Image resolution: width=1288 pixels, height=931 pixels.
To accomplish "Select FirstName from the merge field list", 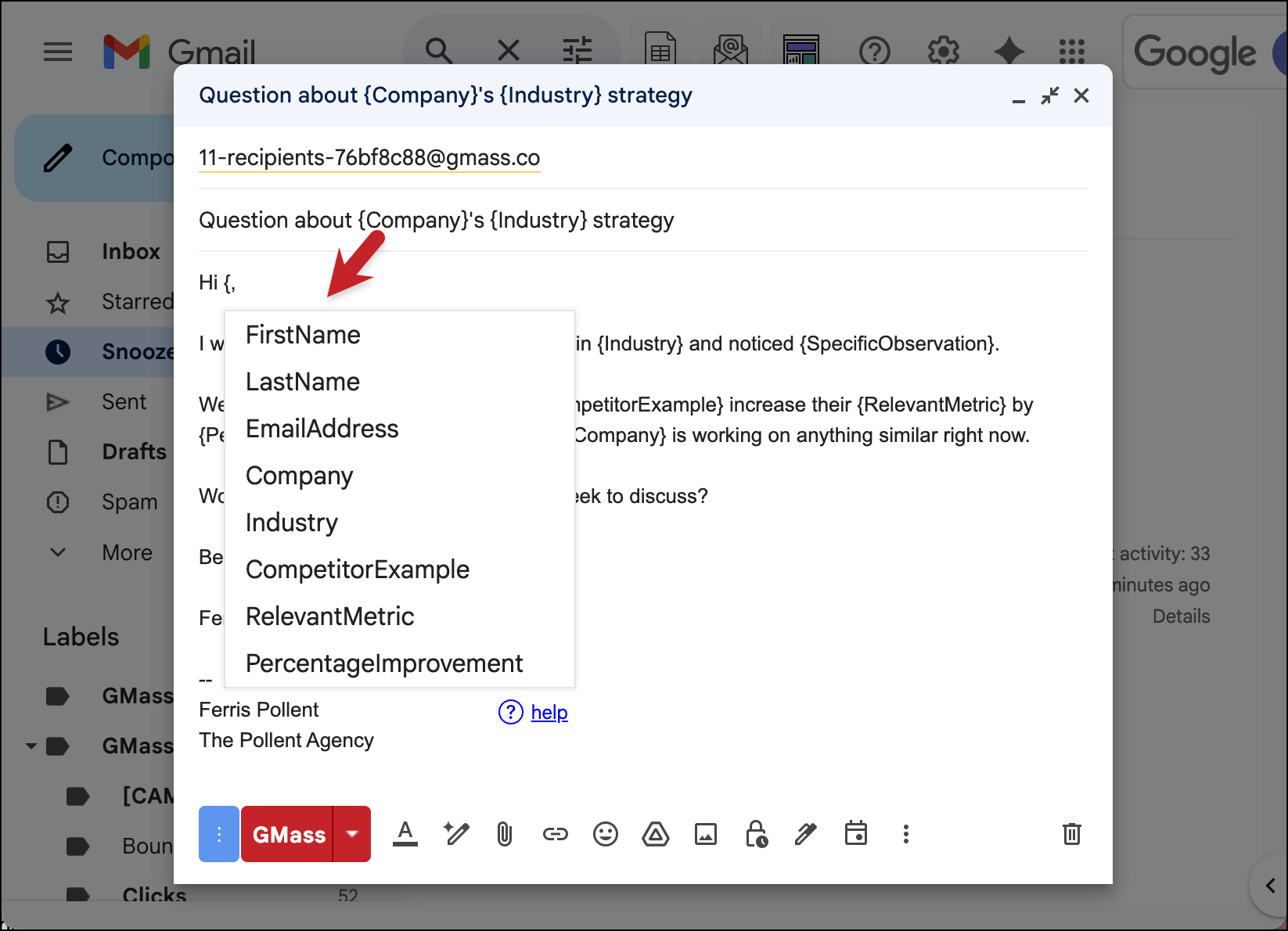I will point(400,335).
